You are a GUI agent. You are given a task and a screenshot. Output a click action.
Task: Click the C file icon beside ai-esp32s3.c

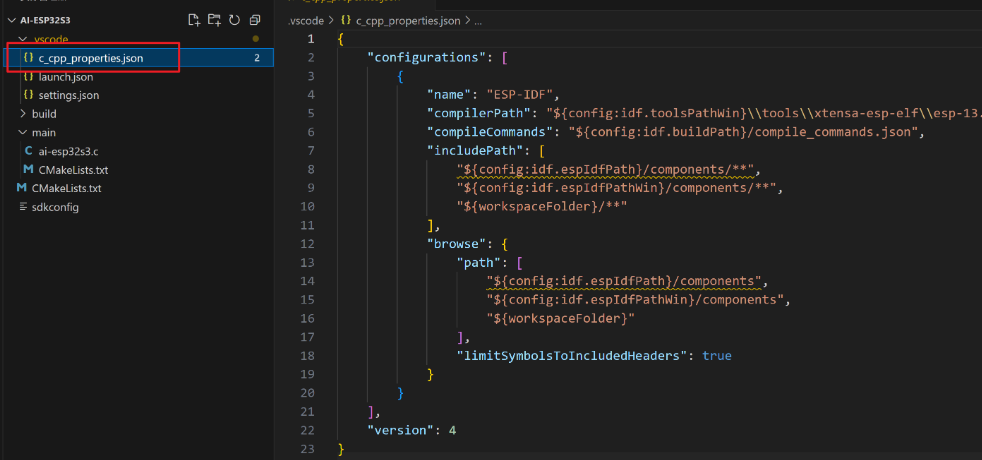28,151
